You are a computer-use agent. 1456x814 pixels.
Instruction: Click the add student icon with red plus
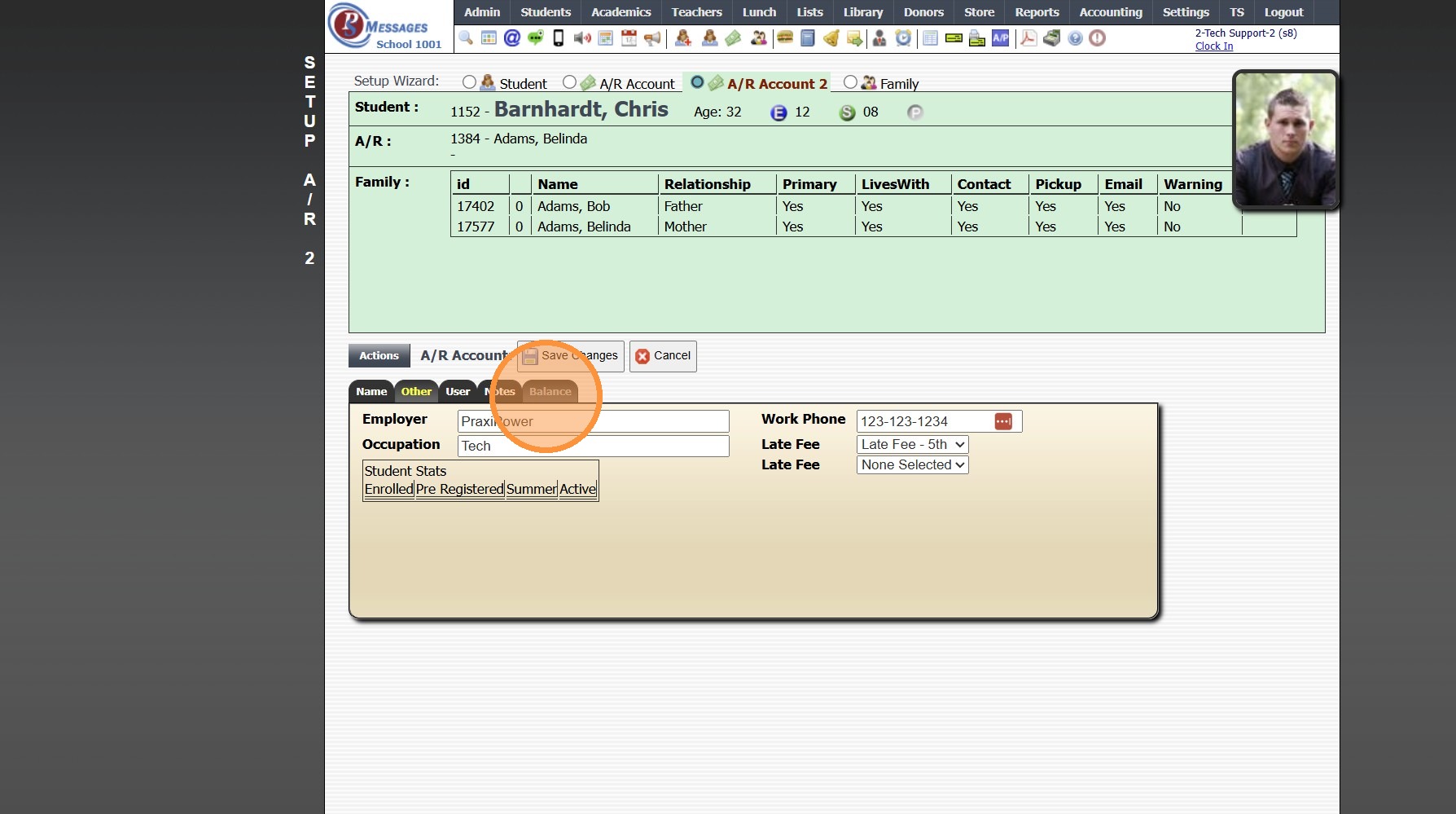[x=683, y=38]
